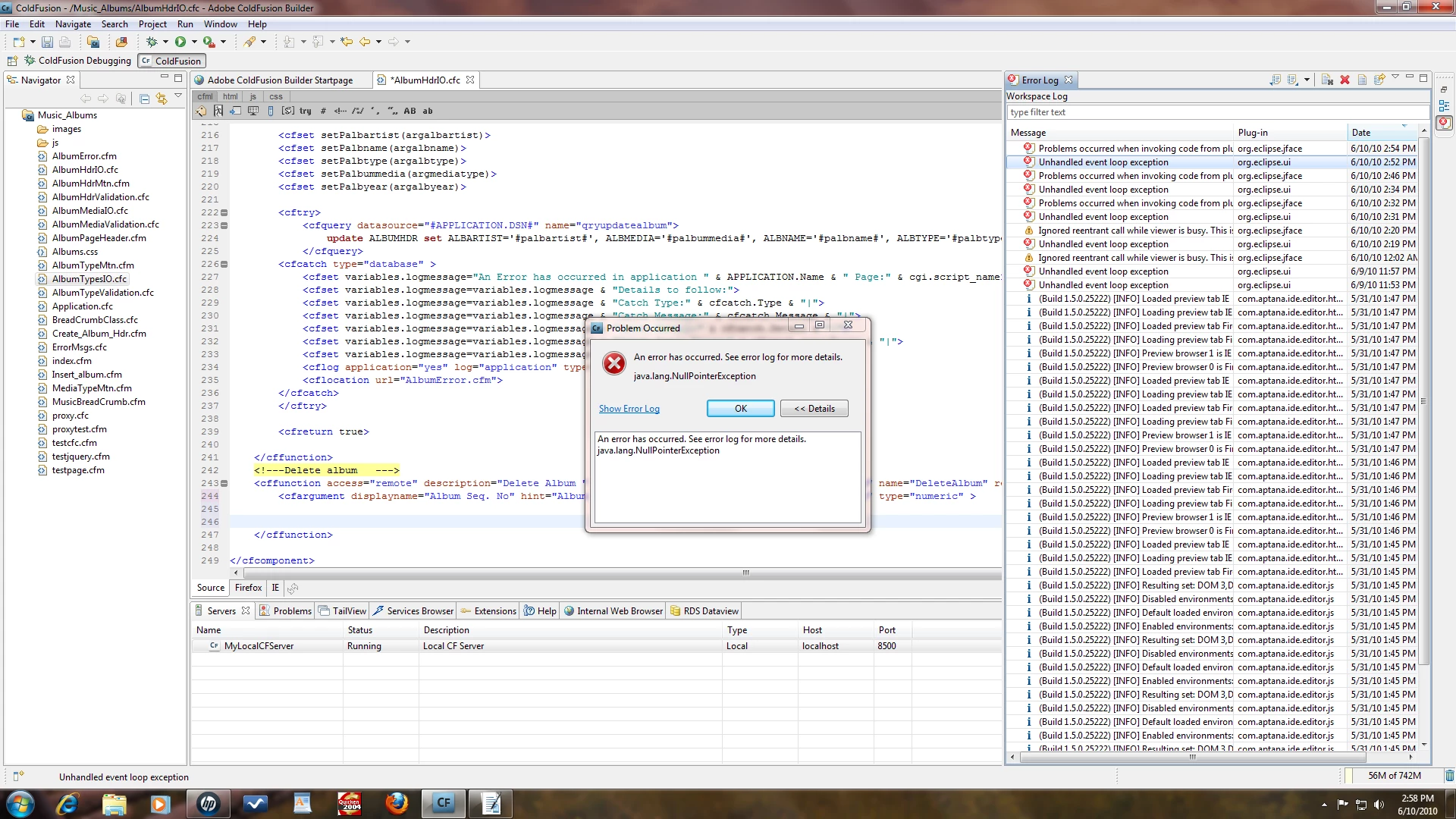Click the Debug bug icon in toolbar
The image size is (1456, 819).
[152, 42]
